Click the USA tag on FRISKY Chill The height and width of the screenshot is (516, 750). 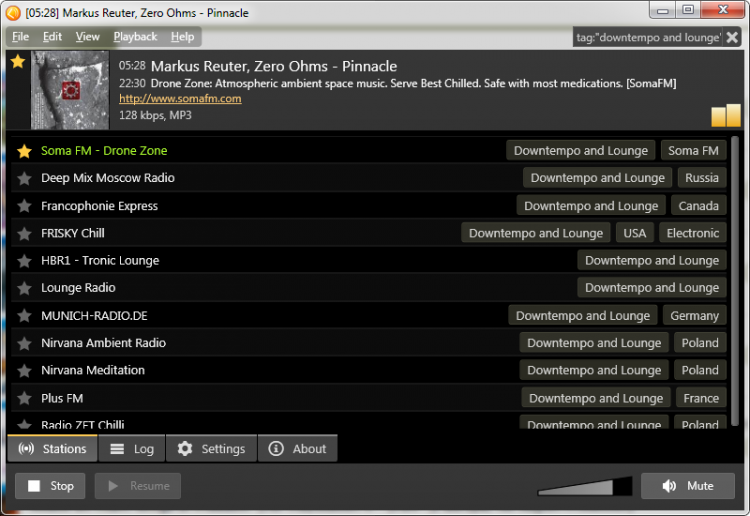tap(635, 233)
